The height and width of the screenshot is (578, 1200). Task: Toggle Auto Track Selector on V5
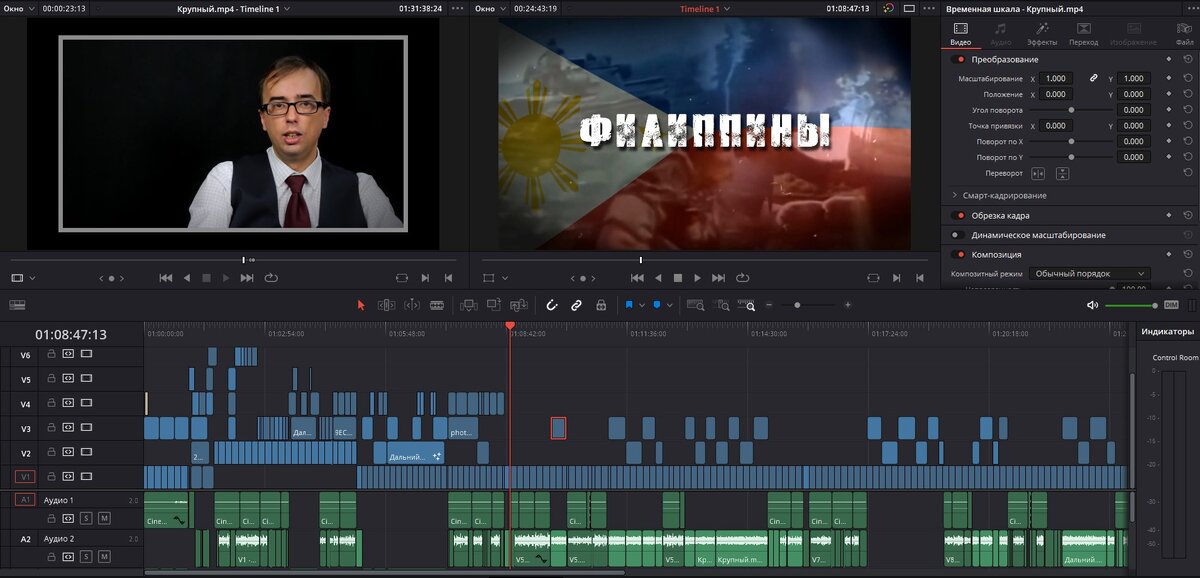(68, 379)
